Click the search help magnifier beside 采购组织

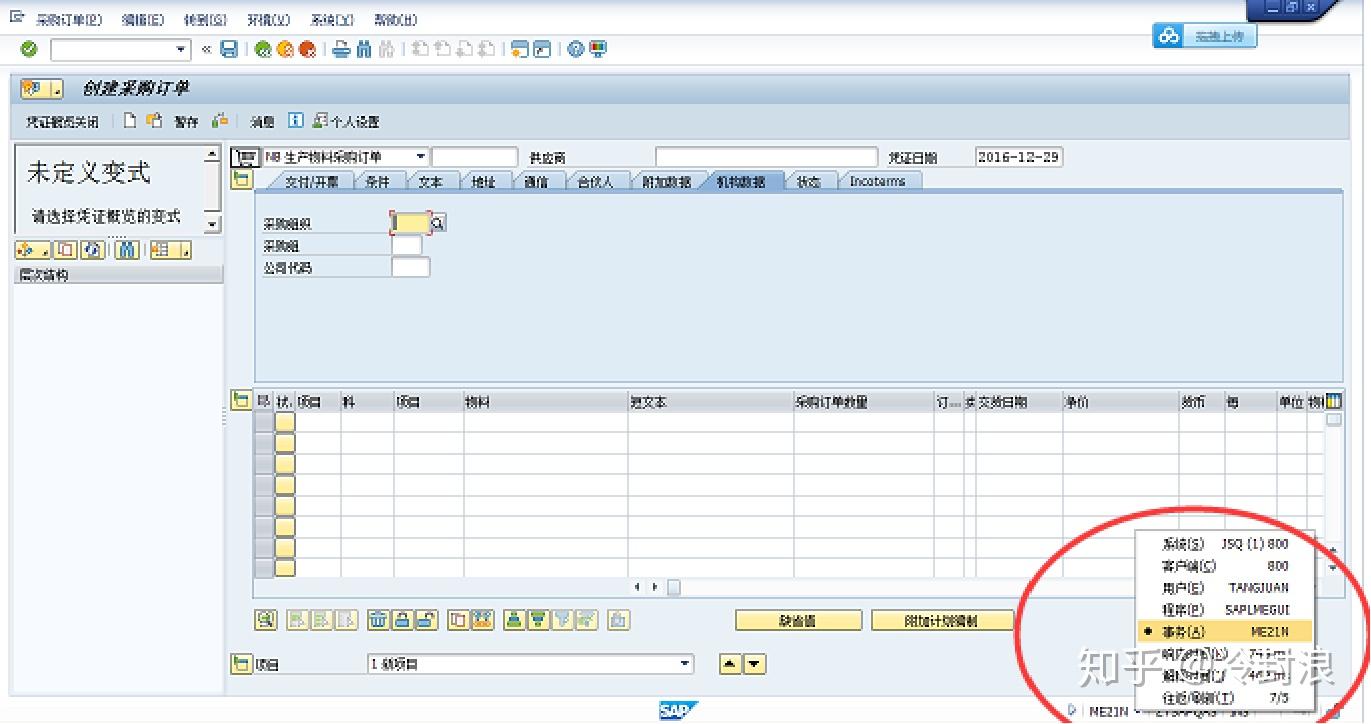pyautogui.click(x=438, y=223)
